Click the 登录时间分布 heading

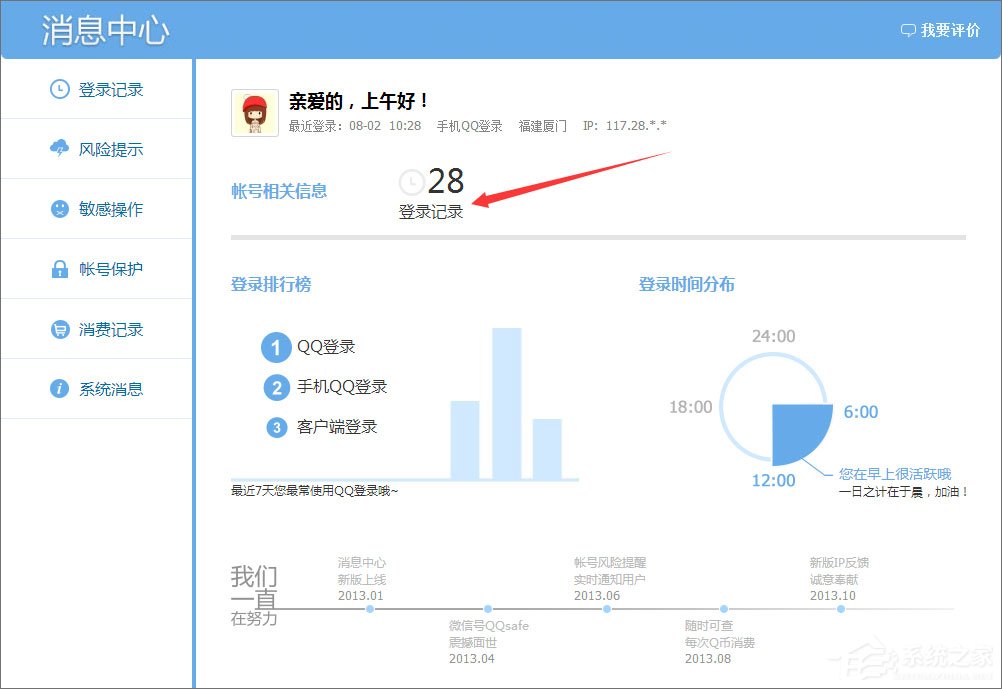pos(685,285)
